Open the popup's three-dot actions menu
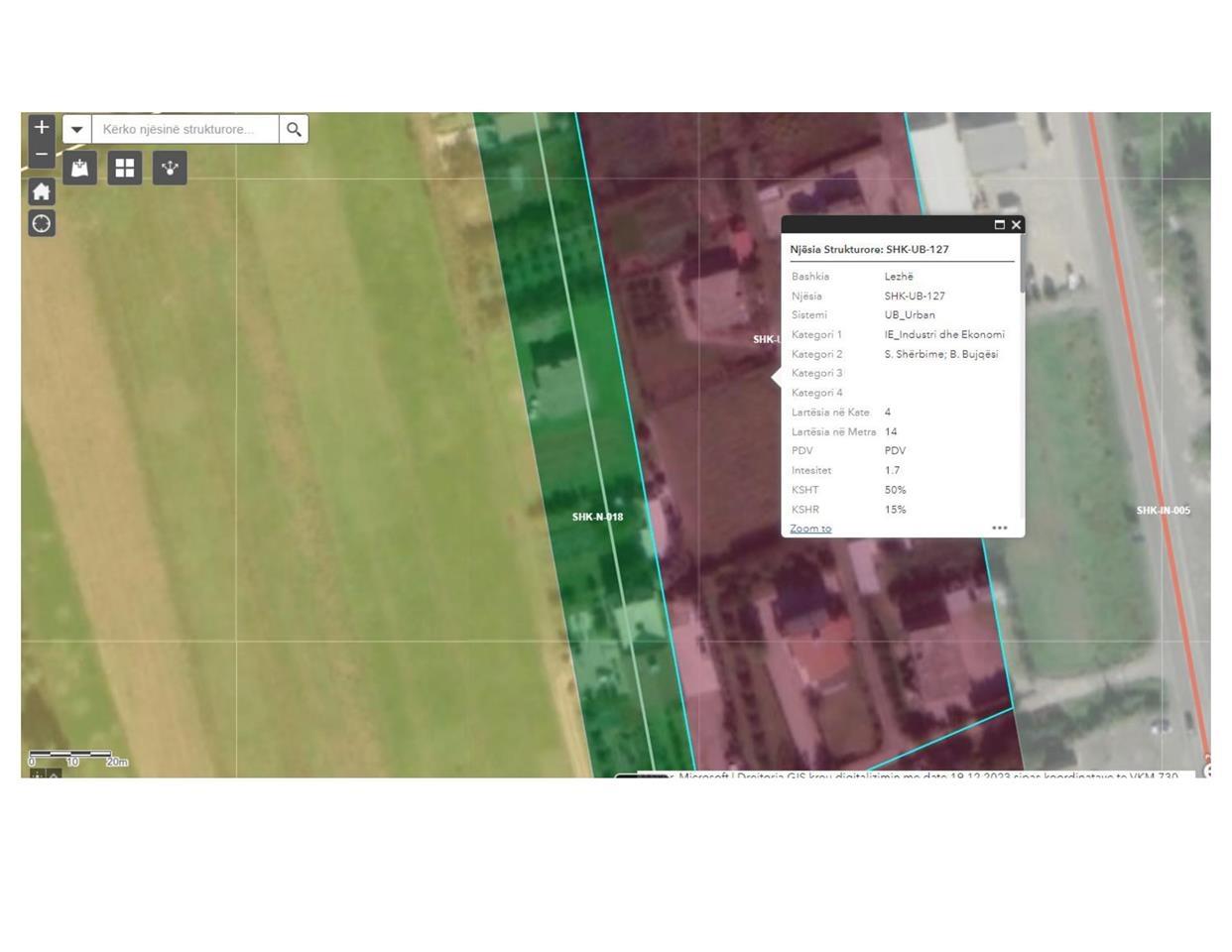 coord(1000,529)
